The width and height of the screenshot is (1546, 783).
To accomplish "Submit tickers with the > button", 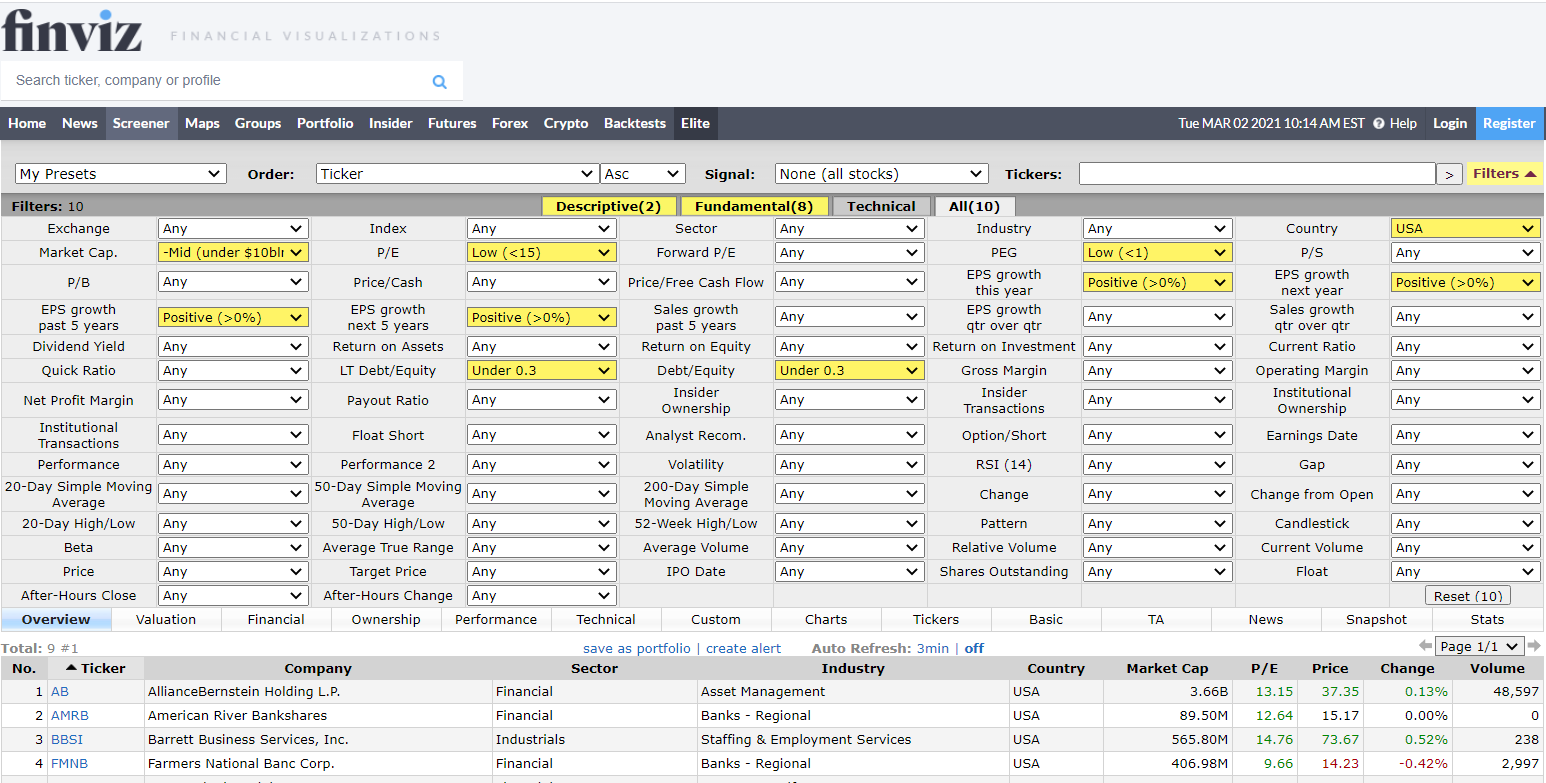I will pyautogui.click(x=1449, y=174).
